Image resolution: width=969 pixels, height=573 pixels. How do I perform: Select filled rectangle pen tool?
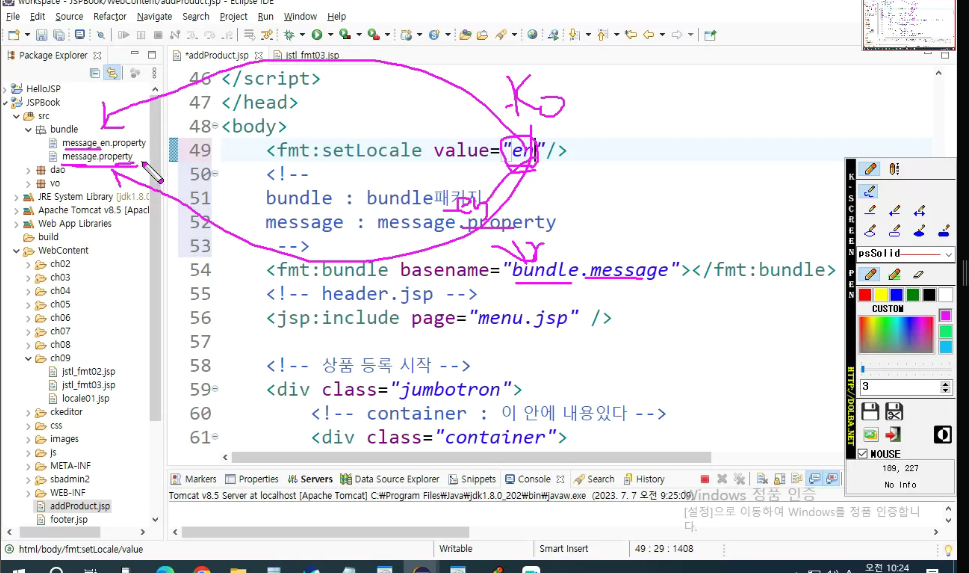pos(943,231)
